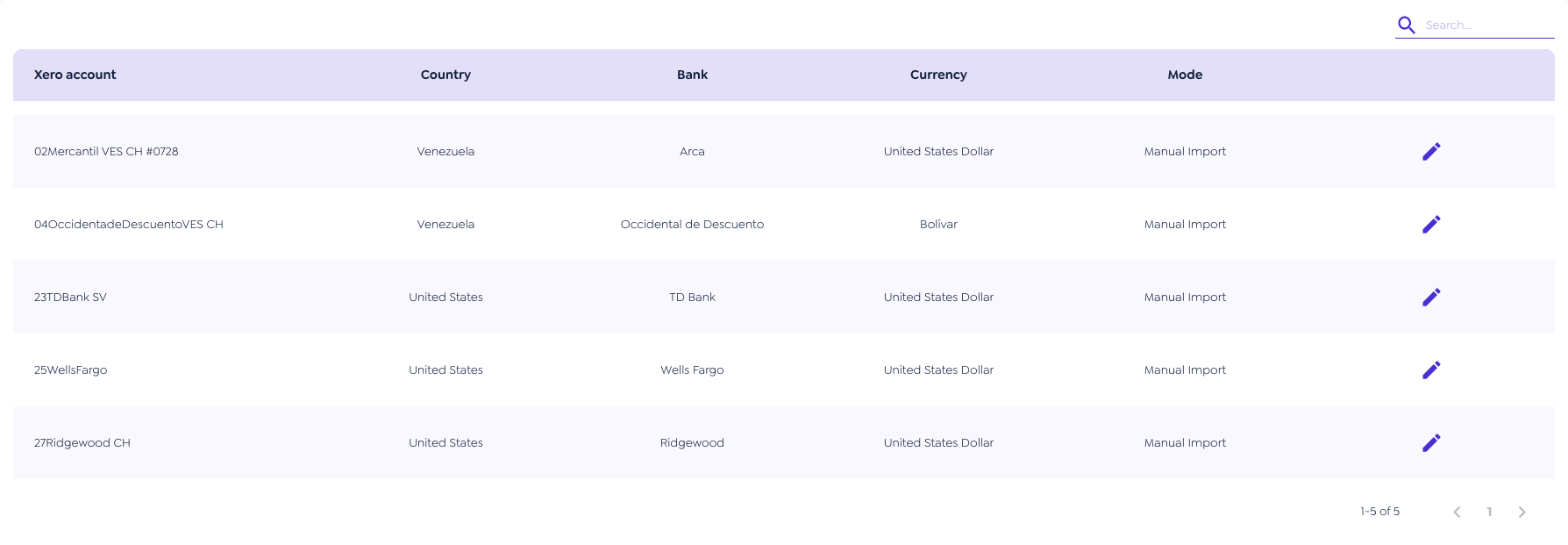Select page number 1 in pagination
The height and width of the screenshot is (545, 1568).
(x=1489, y=512)
